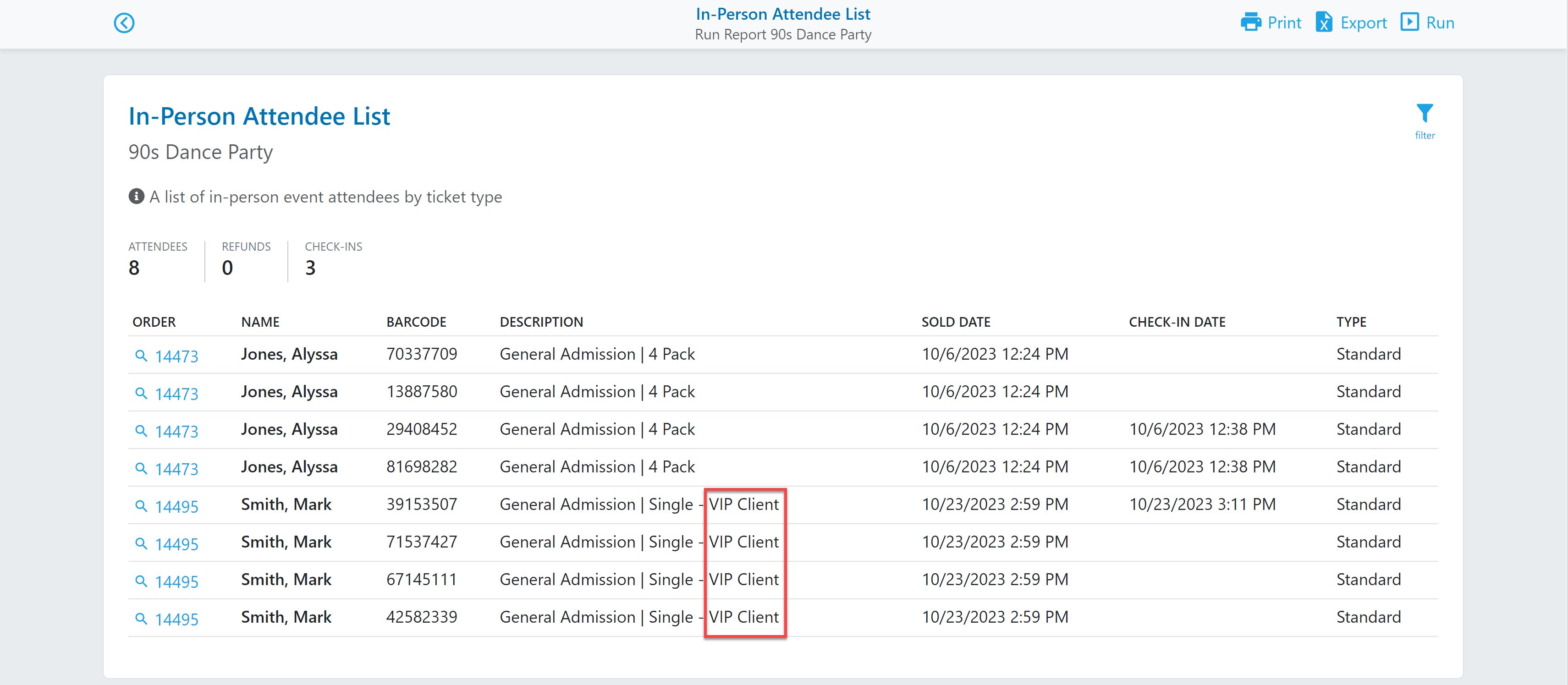Click barcode 71537427
1568x685 pixels.
(x=422, y=542)
